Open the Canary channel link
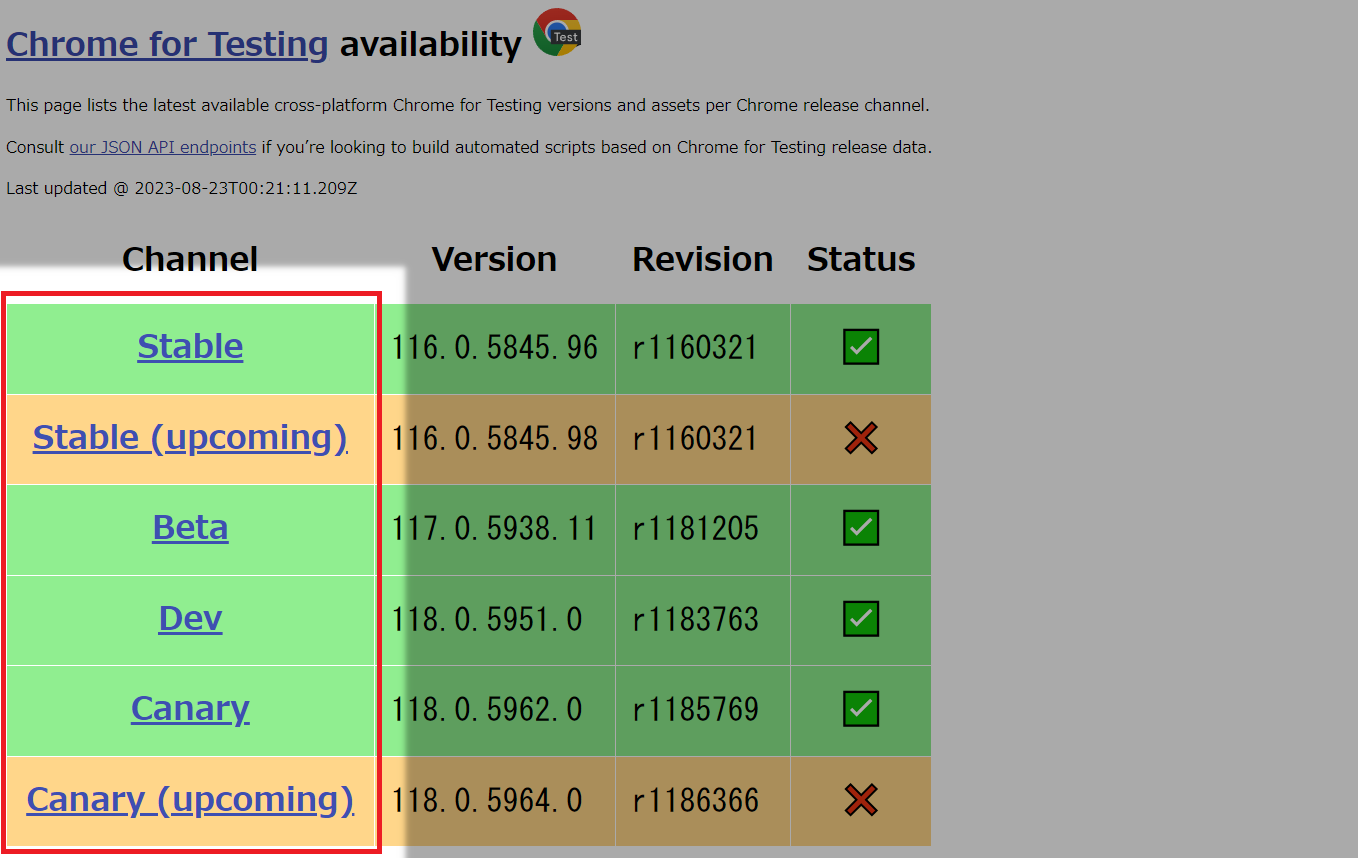 190,708
